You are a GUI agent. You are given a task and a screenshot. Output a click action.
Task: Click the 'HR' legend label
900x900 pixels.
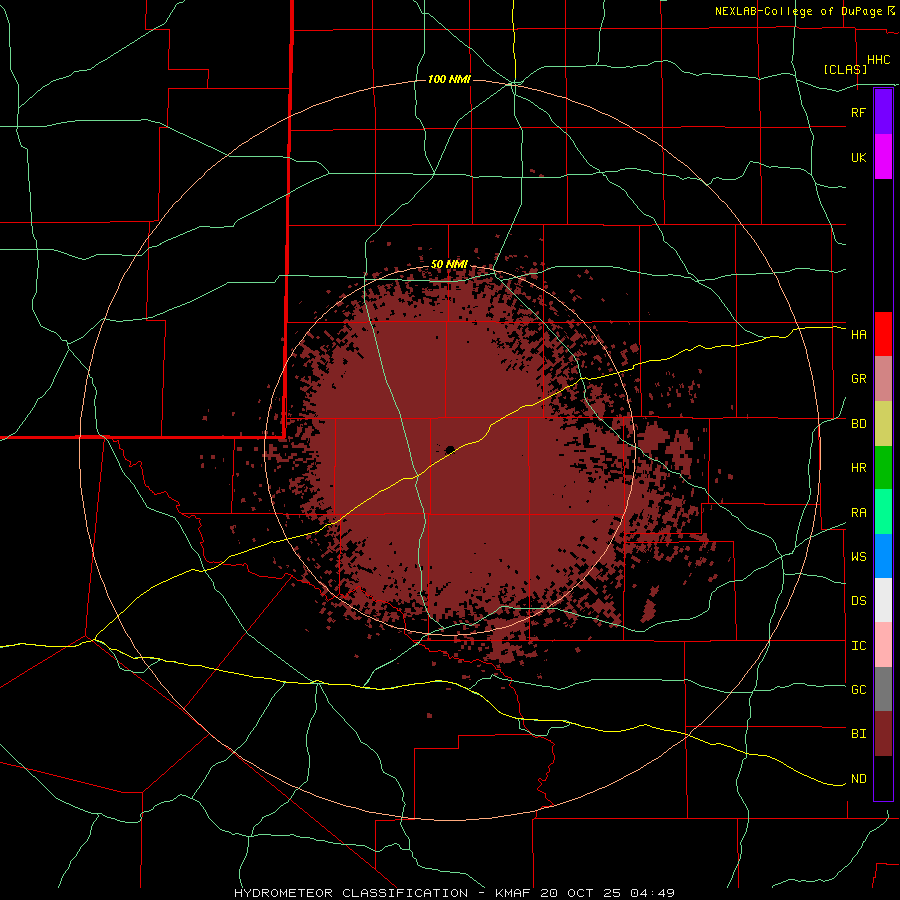tap(858, 468)
